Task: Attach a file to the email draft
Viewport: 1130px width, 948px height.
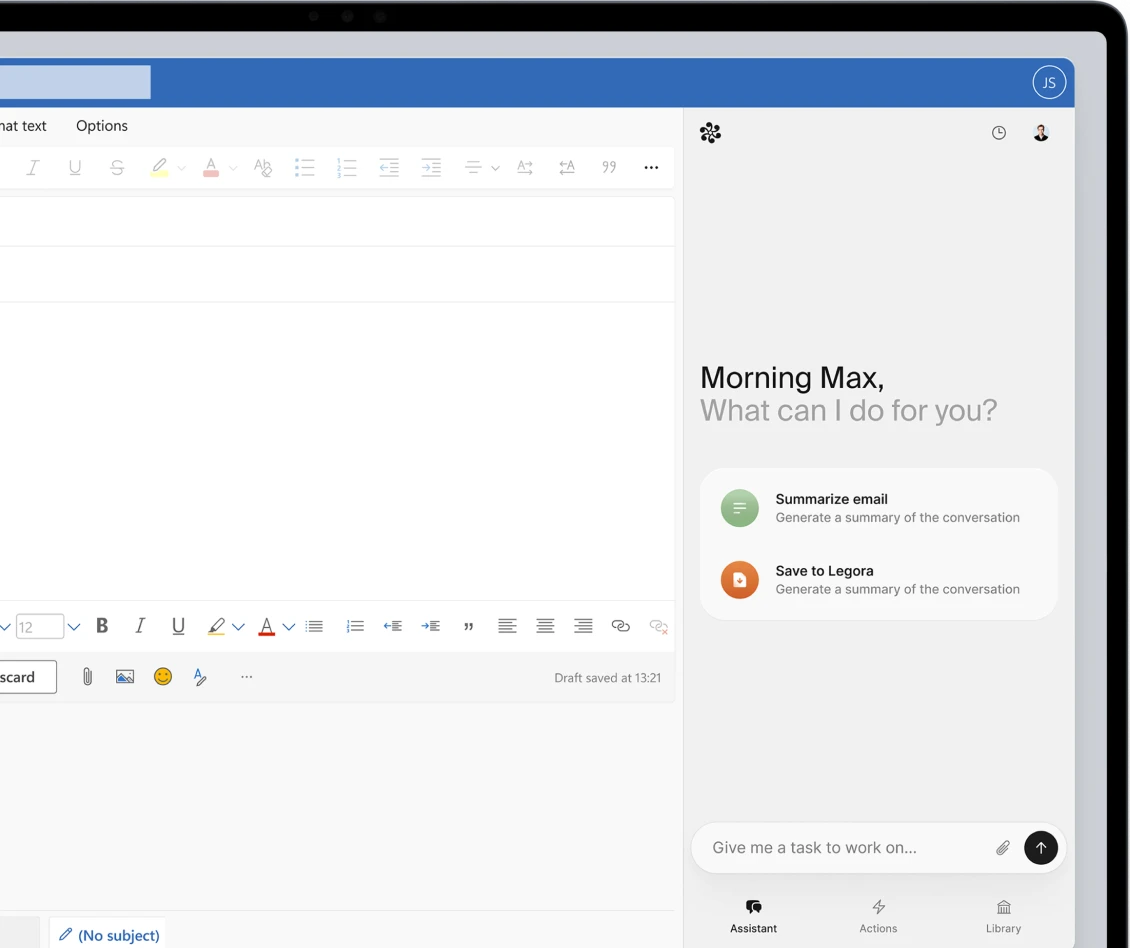Action: [x=87, y=677]
